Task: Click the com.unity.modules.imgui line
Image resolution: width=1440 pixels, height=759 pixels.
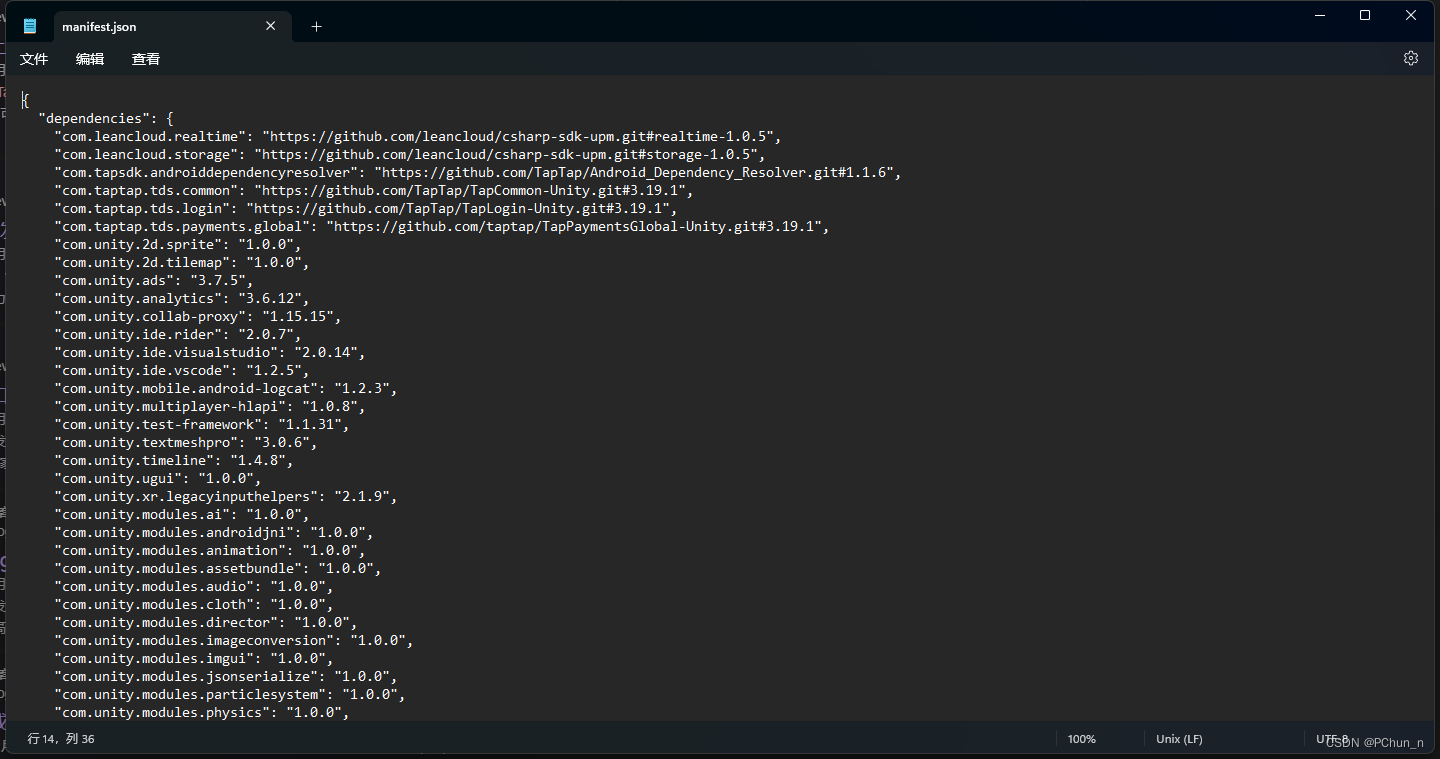Action: pos(194,658)
